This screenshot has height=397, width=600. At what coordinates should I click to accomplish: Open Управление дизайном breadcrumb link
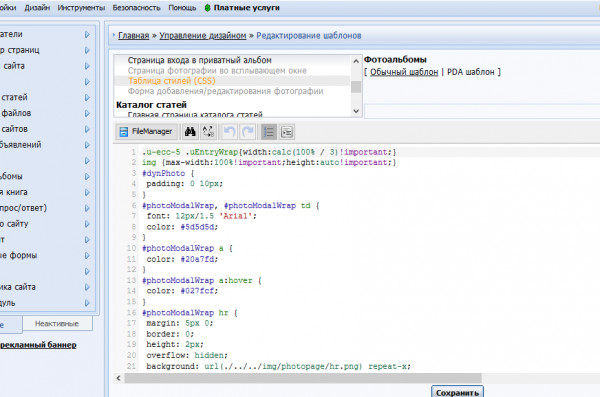point(203,36)
